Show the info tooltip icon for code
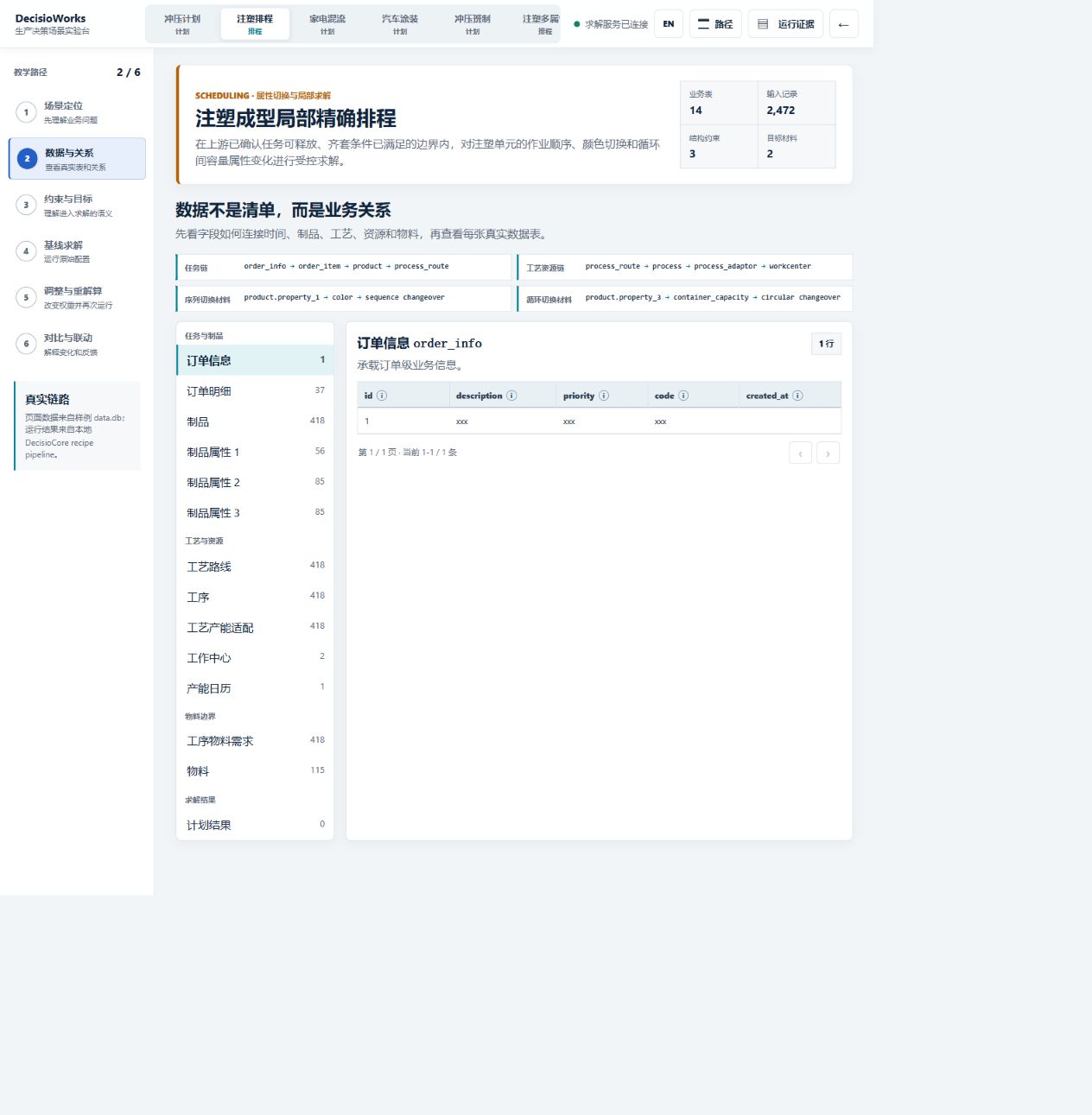This screenshot has height=1115, width=1092. (x=683, y=396)
